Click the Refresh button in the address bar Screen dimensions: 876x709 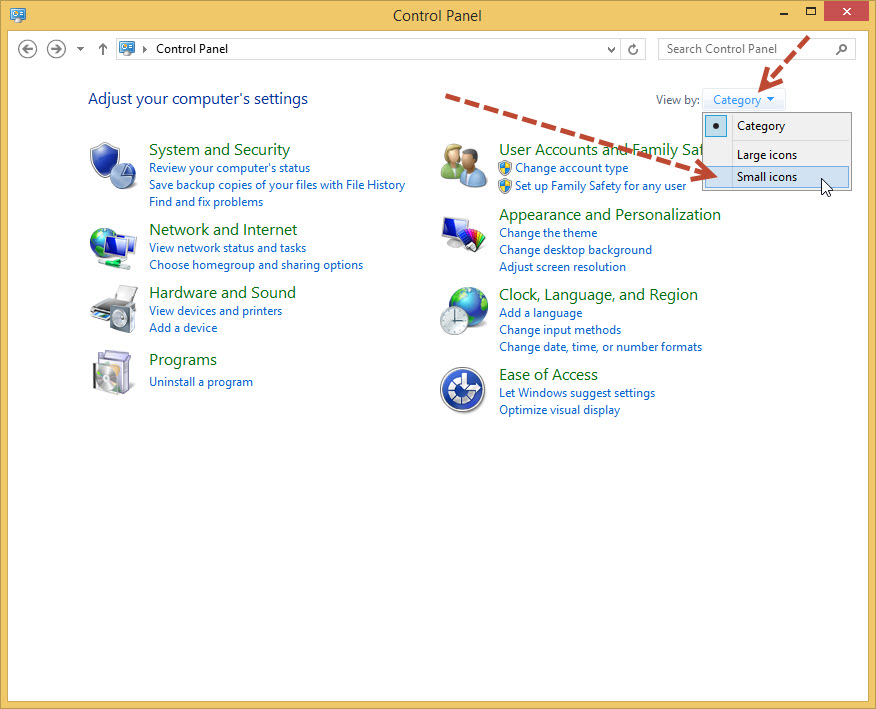tap(634, 48)
